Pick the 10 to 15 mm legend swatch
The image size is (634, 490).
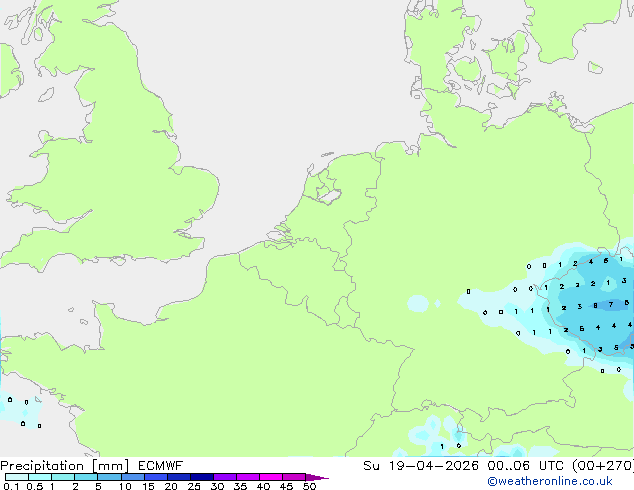point(133,477)
